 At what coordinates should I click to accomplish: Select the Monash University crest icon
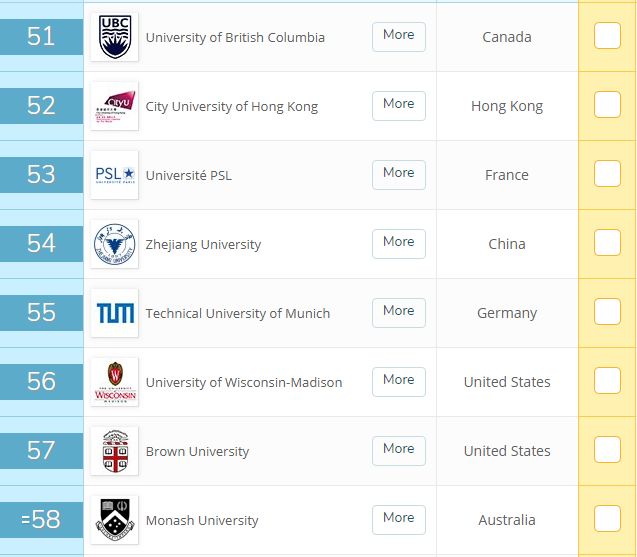pos(114,520)
